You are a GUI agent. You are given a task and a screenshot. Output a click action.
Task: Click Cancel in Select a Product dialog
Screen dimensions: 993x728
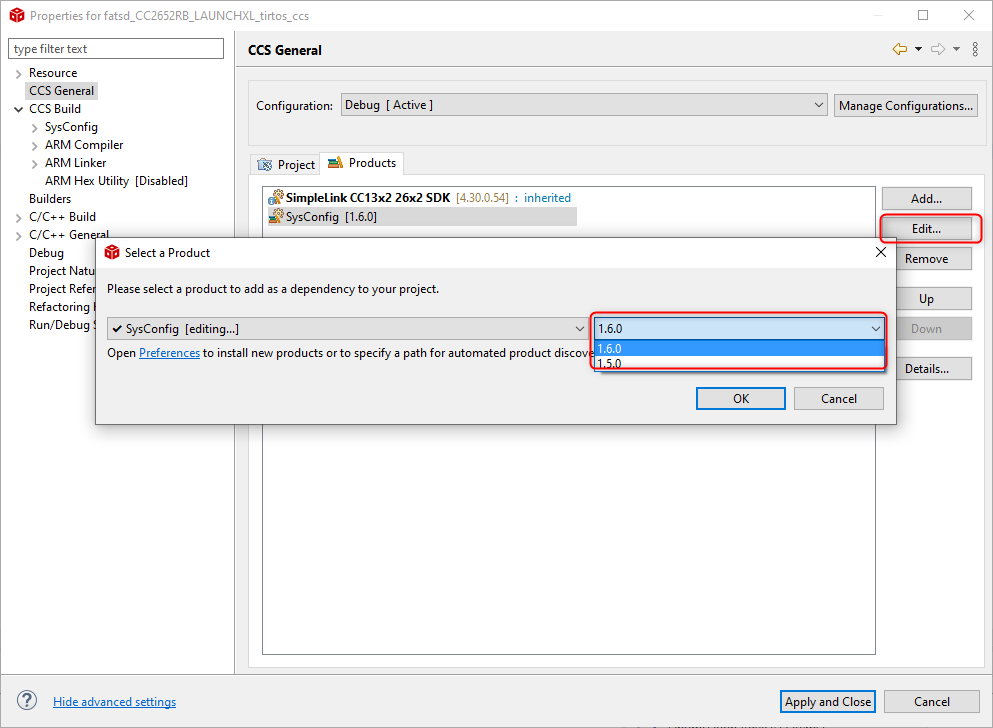click(x=838, y=399)
